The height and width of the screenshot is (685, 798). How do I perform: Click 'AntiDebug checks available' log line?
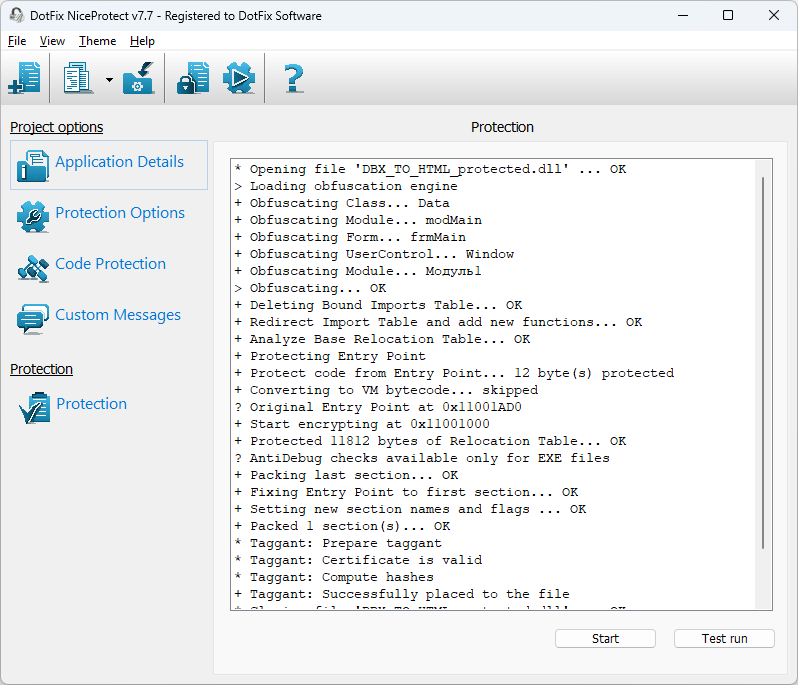pos(422,459)
